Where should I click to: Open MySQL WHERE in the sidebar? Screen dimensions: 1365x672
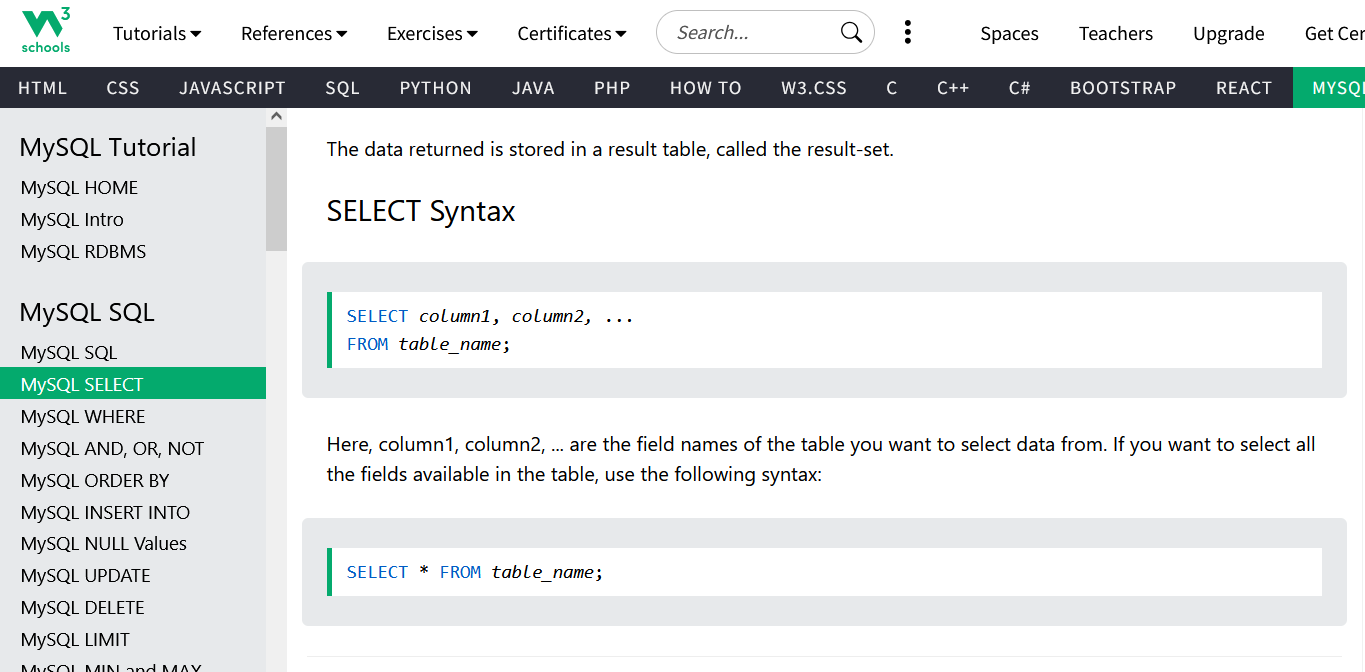83,417
